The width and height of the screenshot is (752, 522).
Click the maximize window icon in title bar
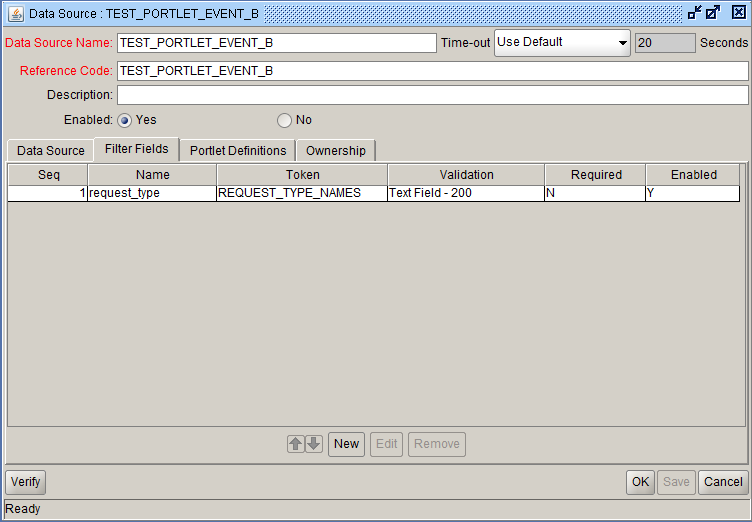pyautogui.click(x=714, y=13)
